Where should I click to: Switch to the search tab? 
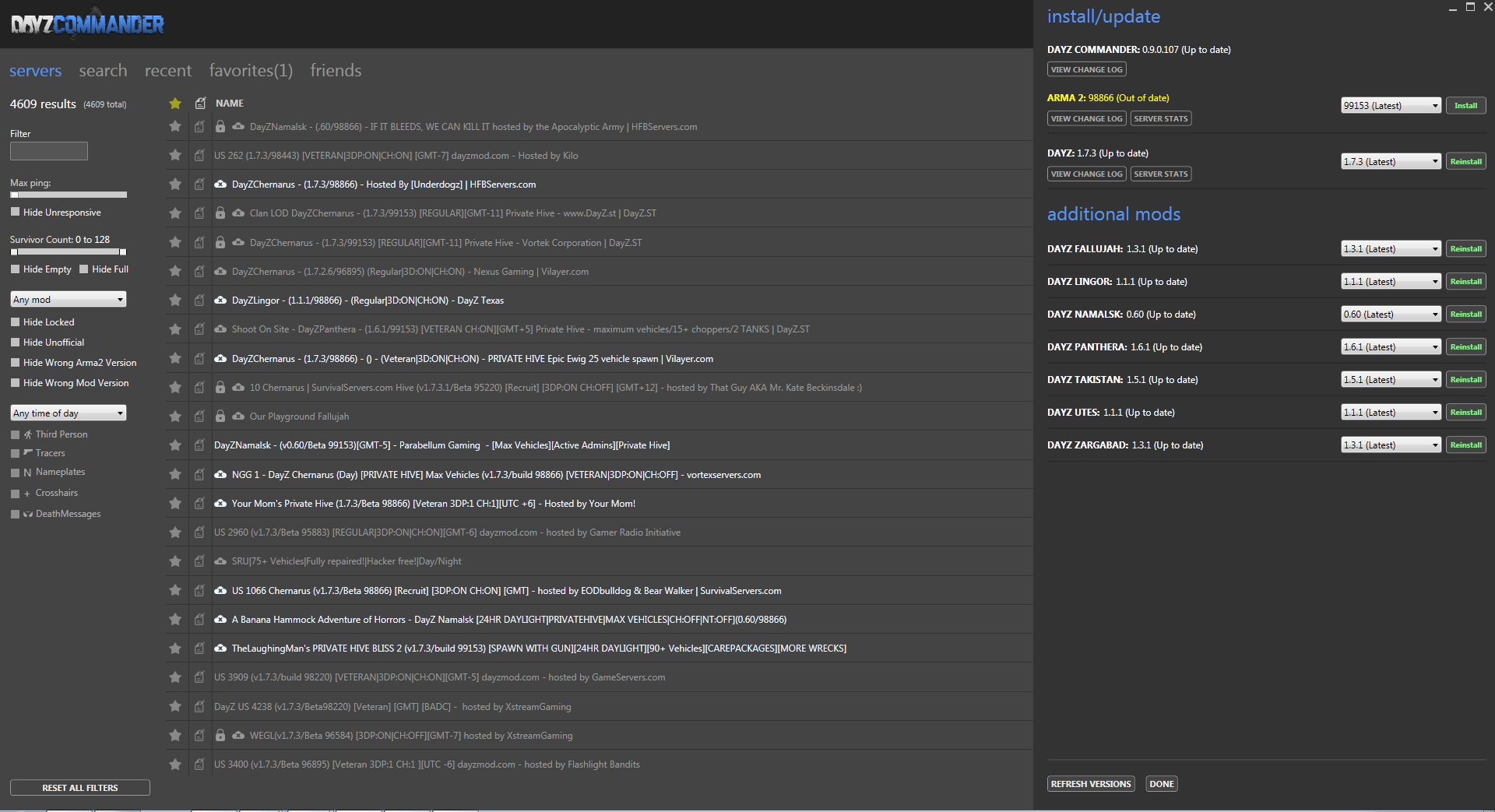click(103, 71)
